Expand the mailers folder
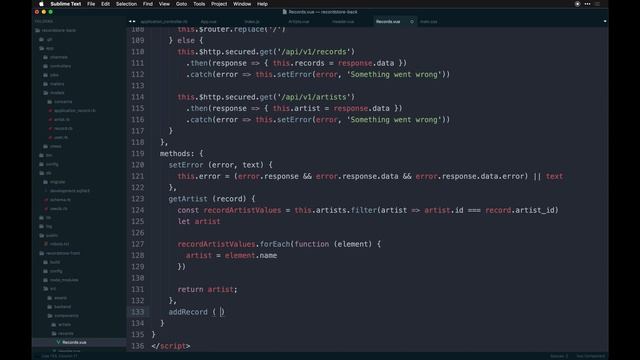 click(x=54, y=84)
